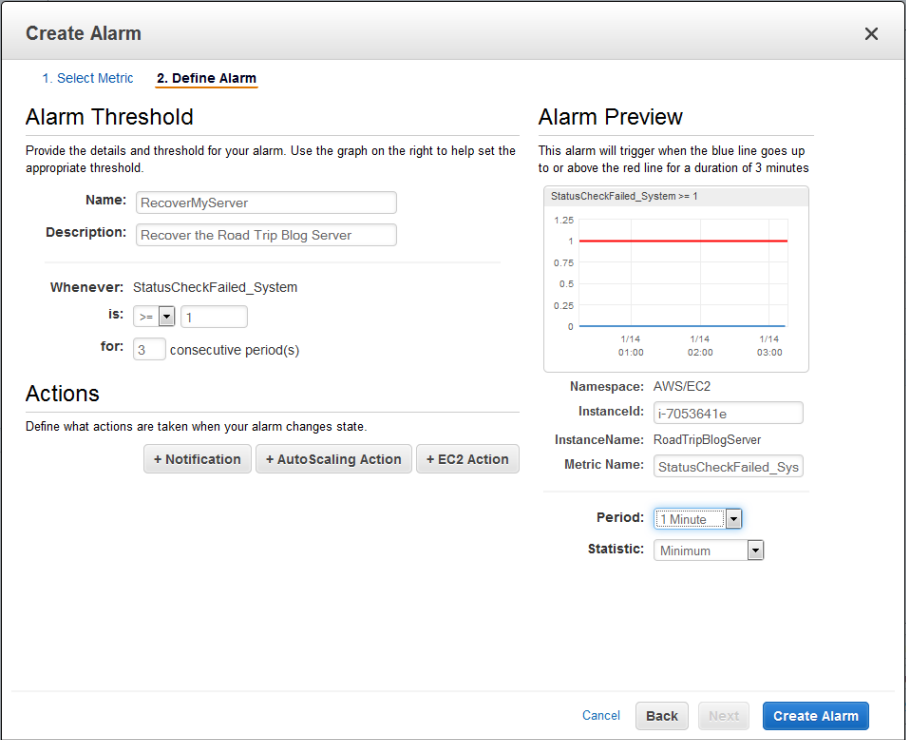
Task: Click the Create Alarm button
Action: pos(815,716)
